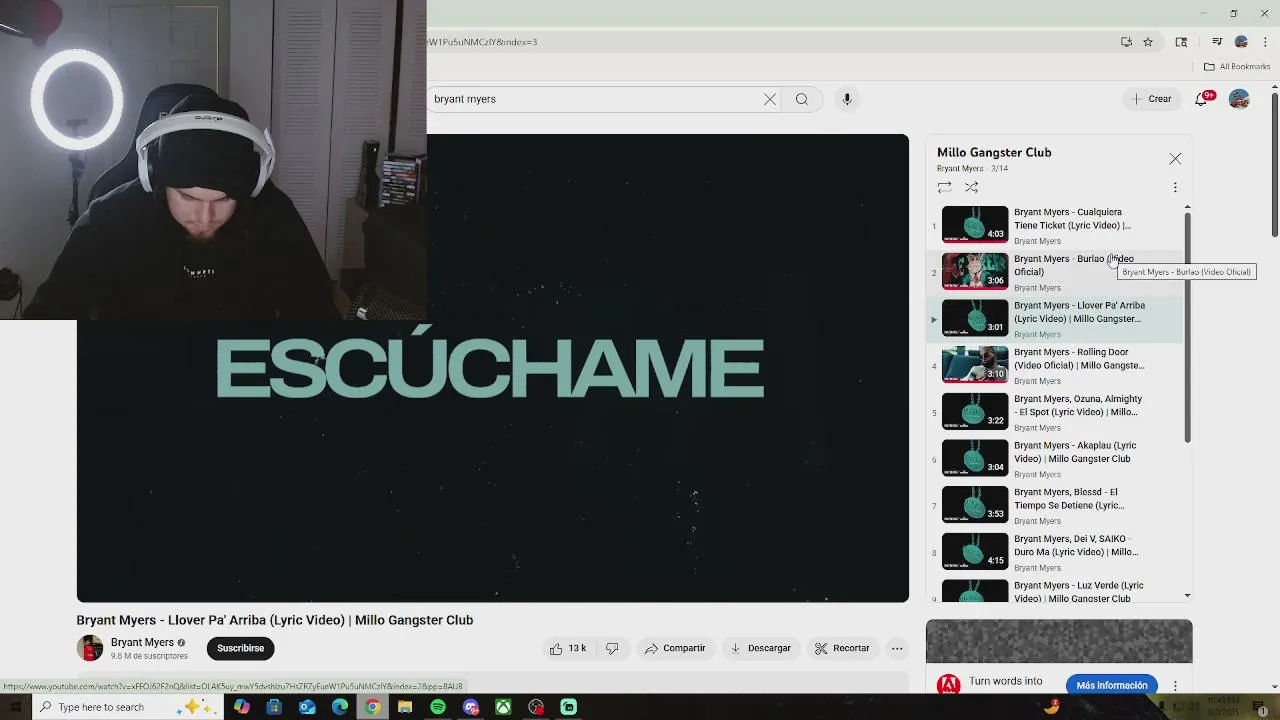Click the YouTube search magnifier button
The height and width of the screenshot is (720, 1280).
coord(801,99)
